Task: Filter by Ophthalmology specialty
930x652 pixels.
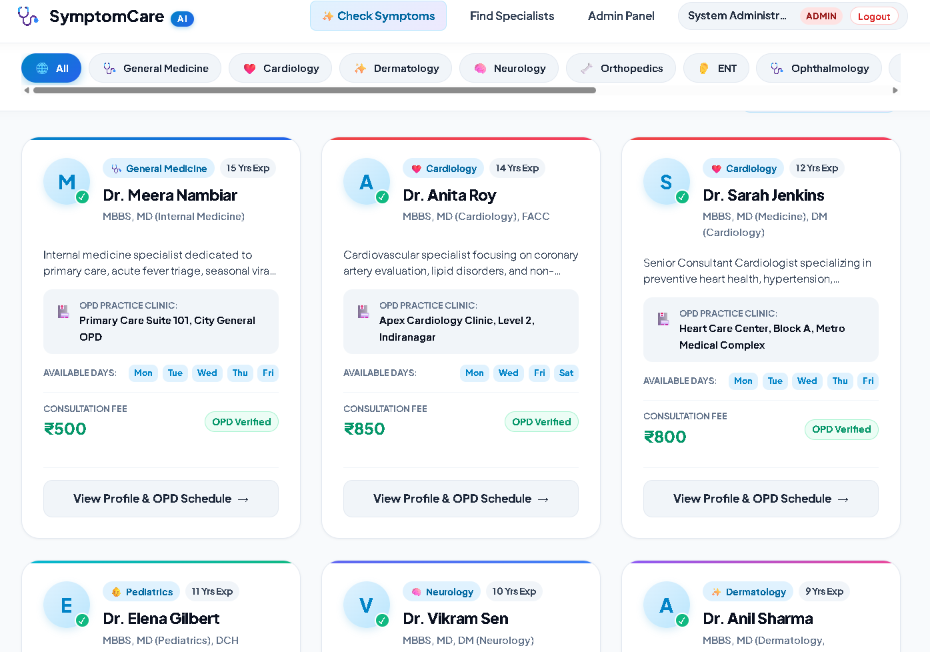Action: pyautogui.click(x=818, y=68)
